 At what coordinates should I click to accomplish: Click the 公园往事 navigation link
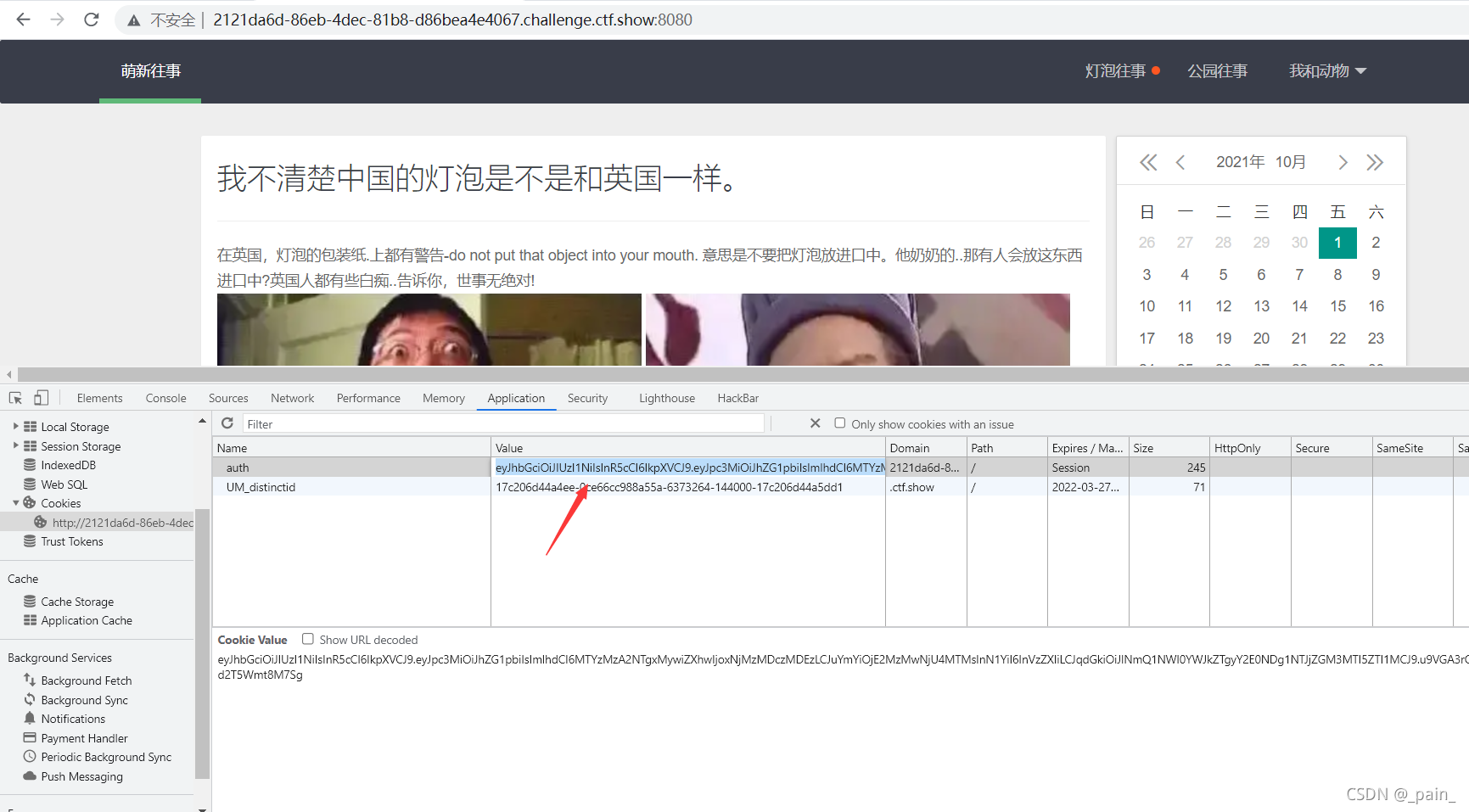point(1218,71)
